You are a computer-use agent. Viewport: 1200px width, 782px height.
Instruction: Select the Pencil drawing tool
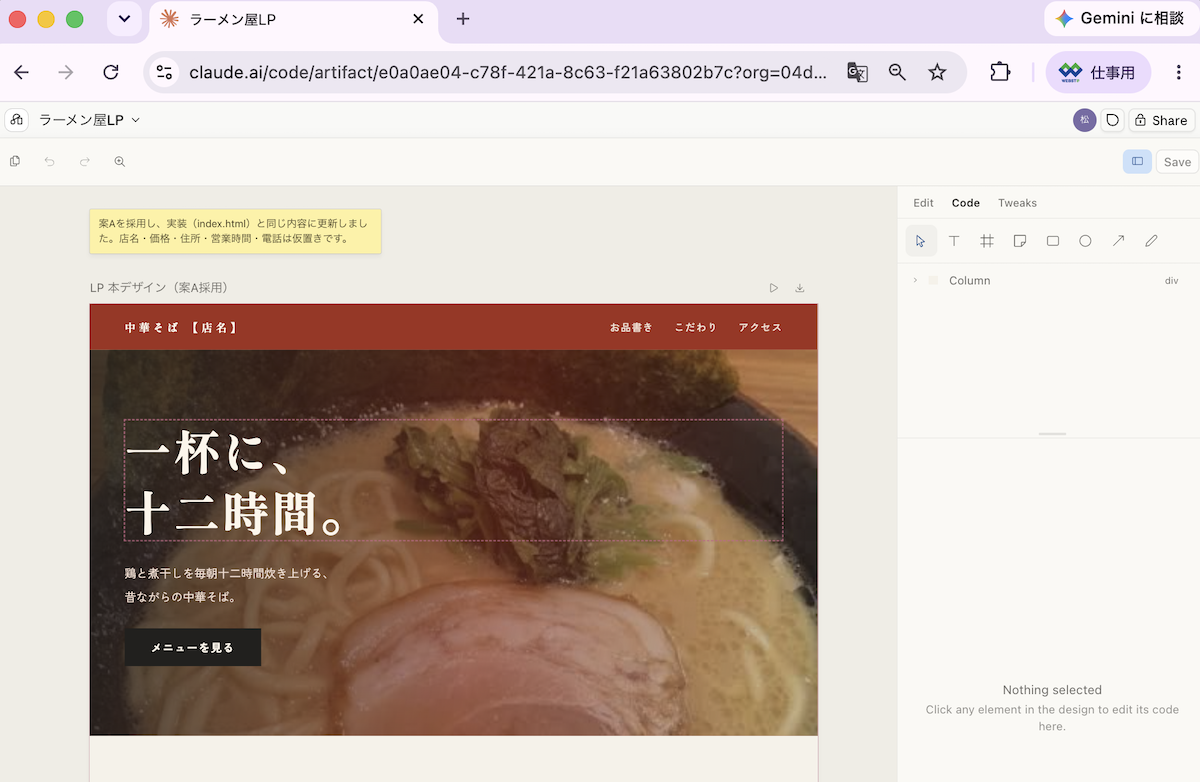tap(1151, 241)
